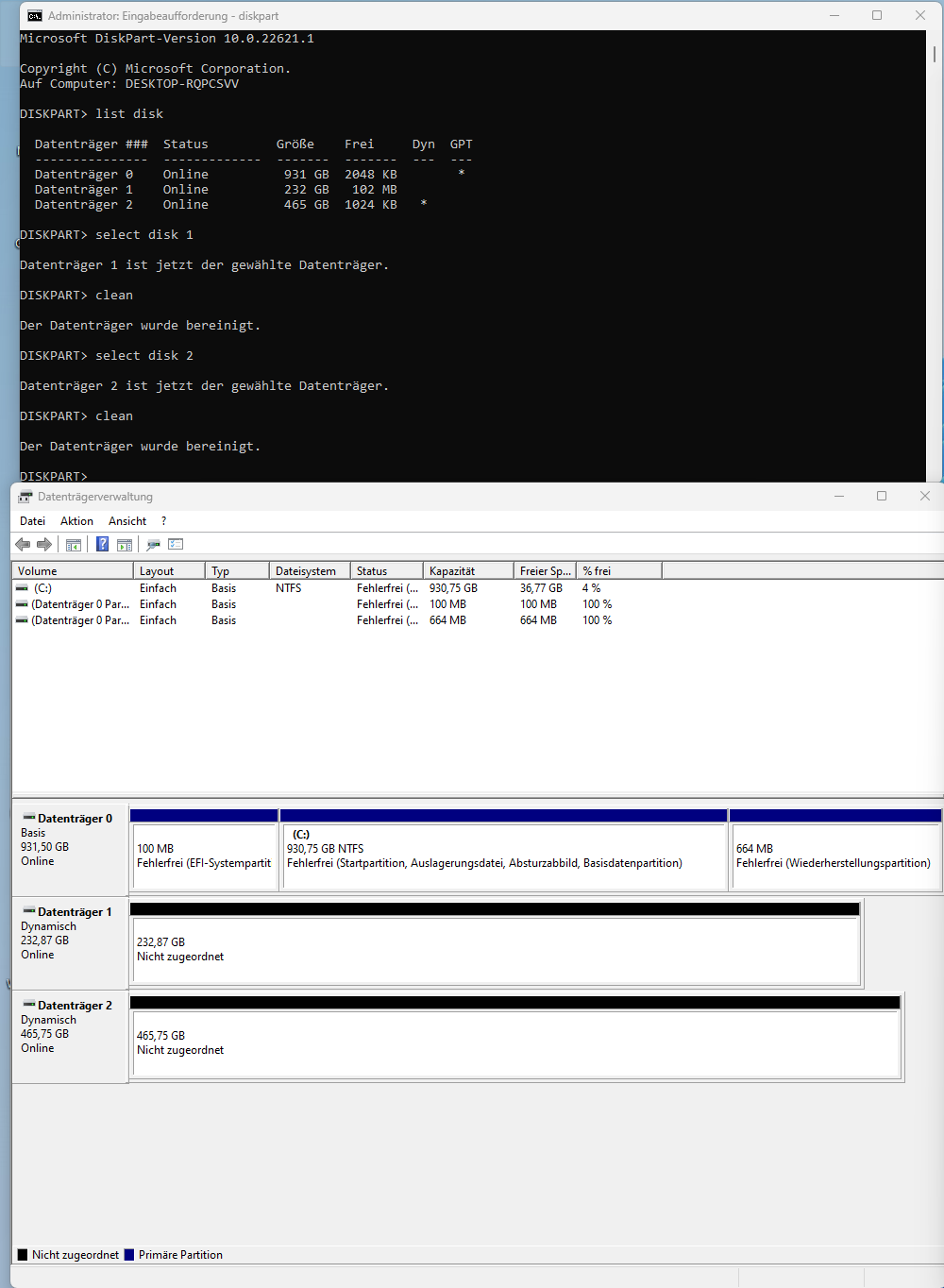Minimize the Datenträgerverwaltung window
This screenshot has width=944, height=1288.
point(838,496)
